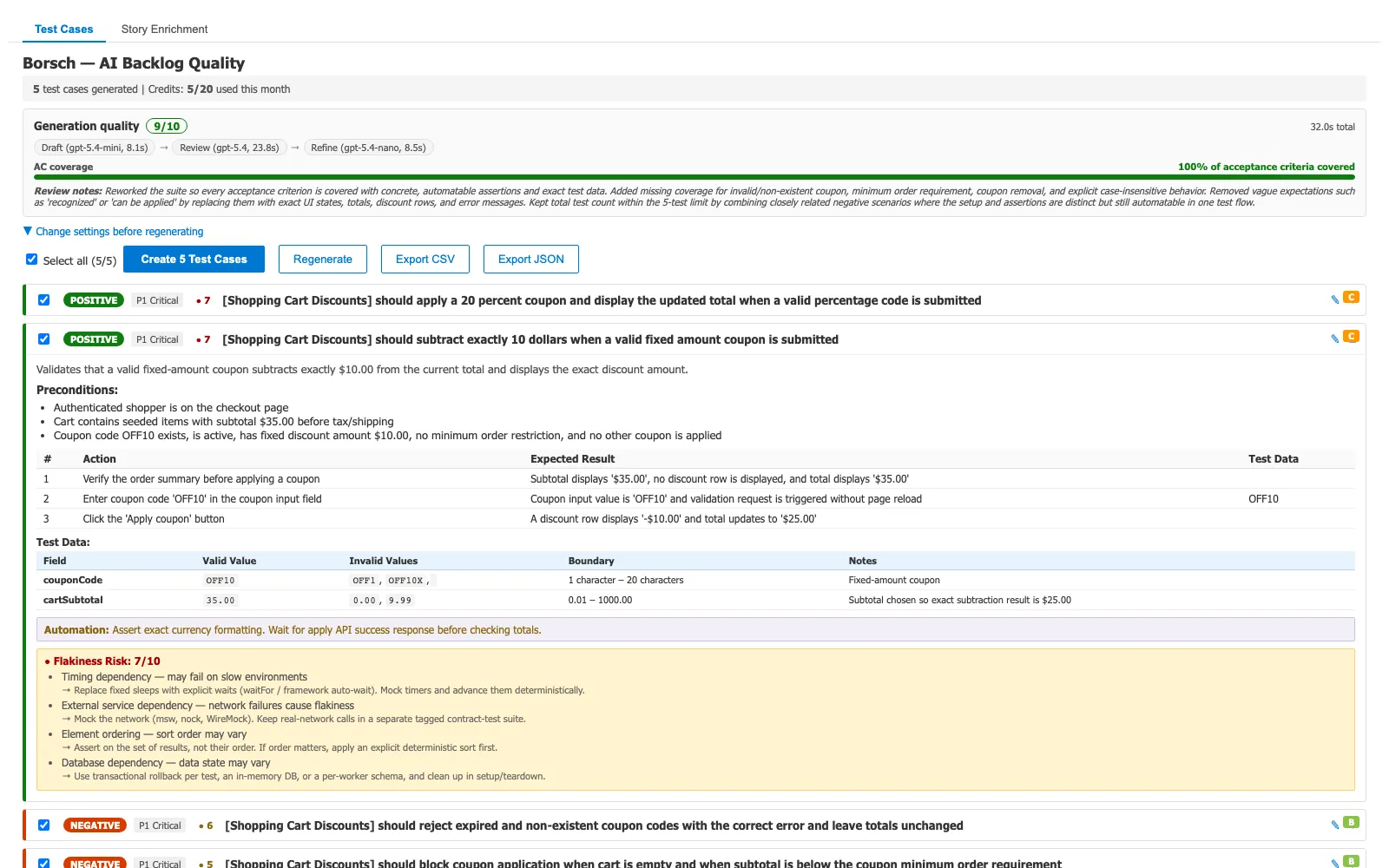Viewport: 1389px width, 868px height.
Task: Click 'External service dependency' flakiness item
Action: [x=207, y=706]
